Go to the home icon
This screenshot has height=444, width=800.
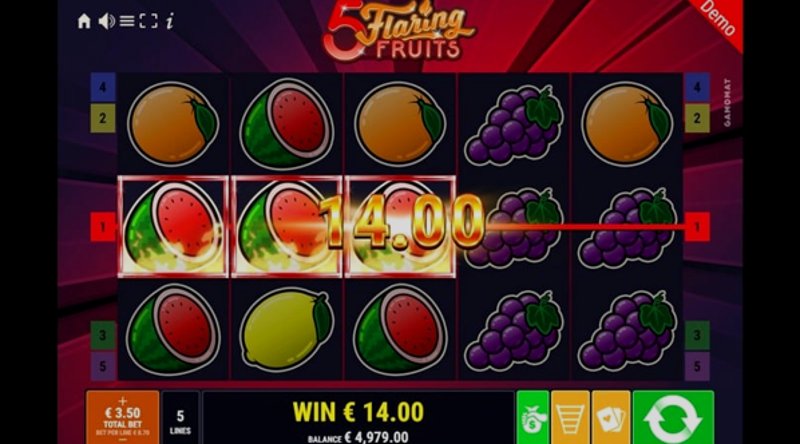click(x=84, y=21)
